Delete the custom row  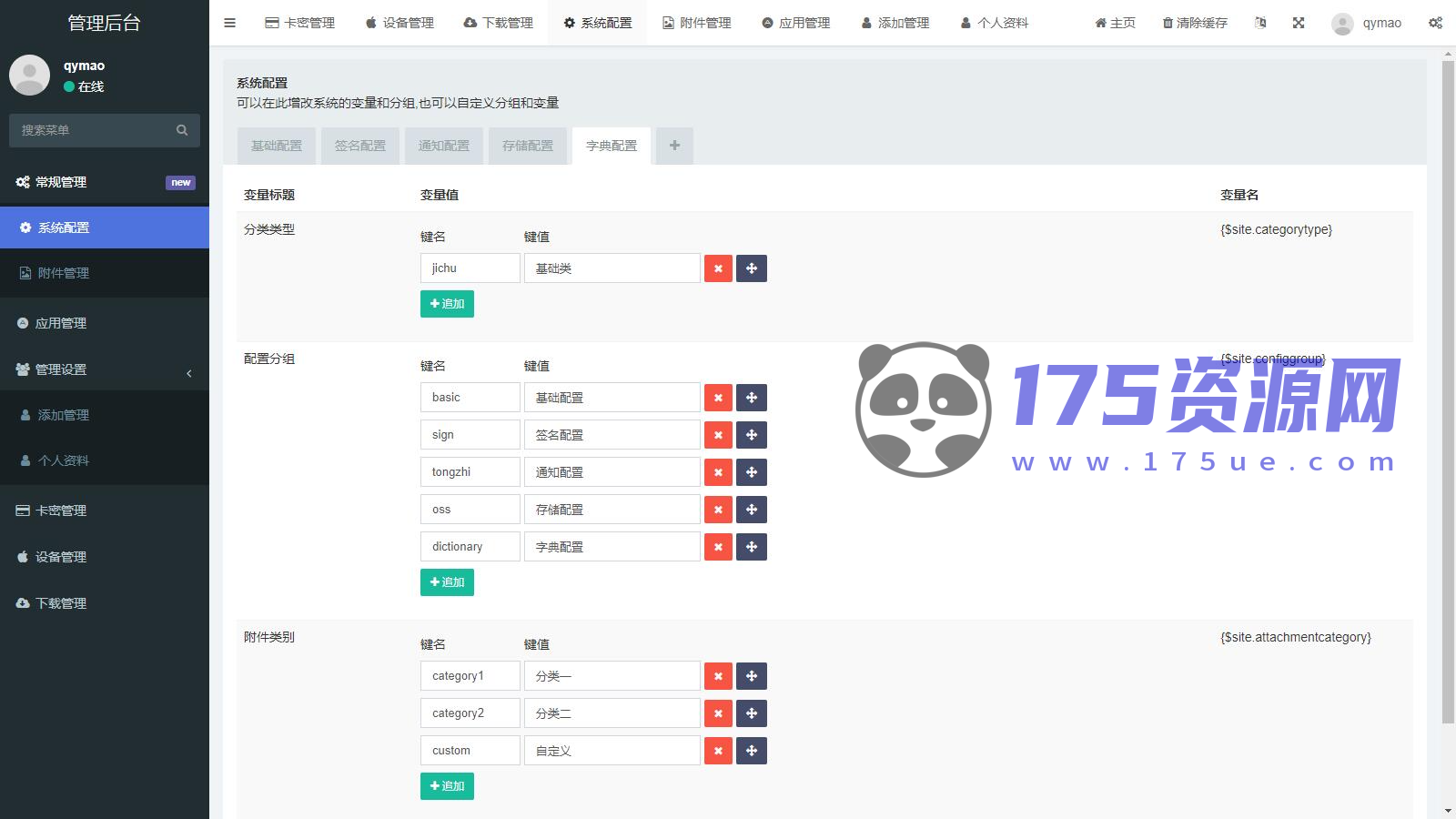pos(718,751)
